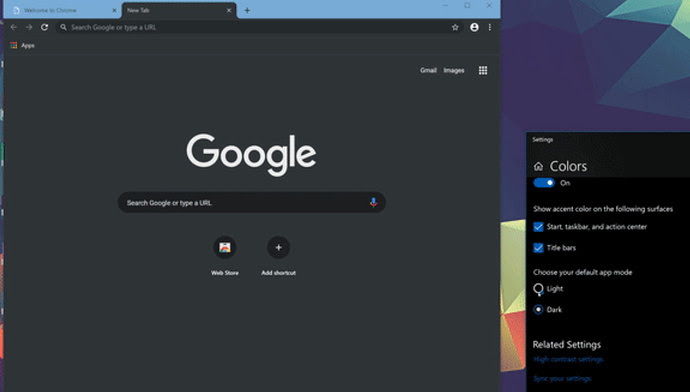Uncheck the Title bars checkbox
The width and height of the screenshot is (690, 392).
538,248
